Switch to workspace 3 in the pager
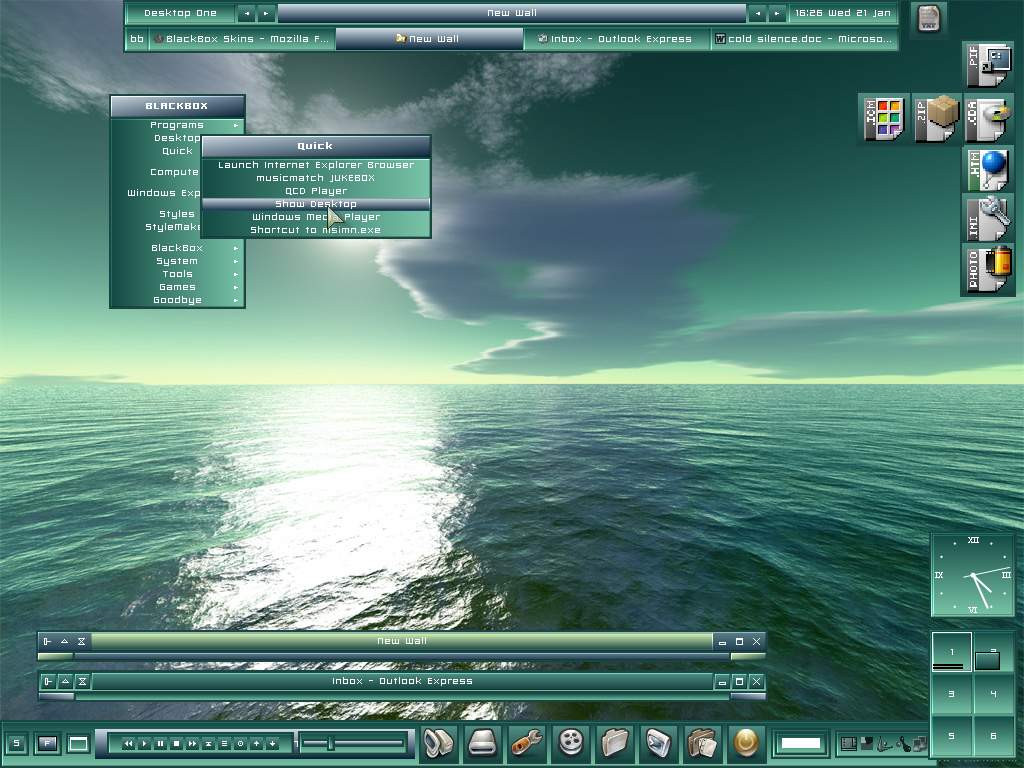 point(952,694)
